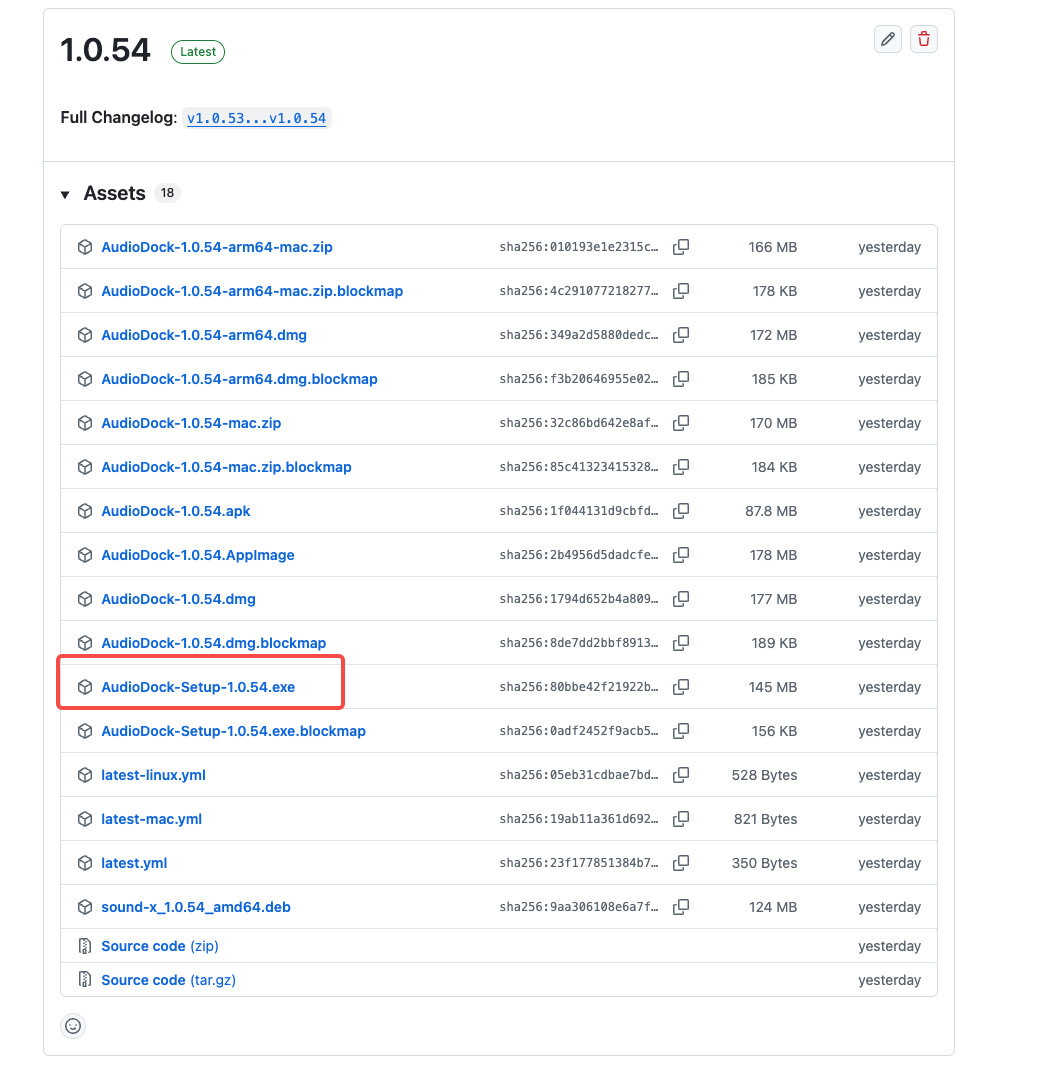Viewport: 1045px width, 1070px height.
Task: Copy sha256 for Setup-1.0.54.exe.blockmap
Action: 681,731
